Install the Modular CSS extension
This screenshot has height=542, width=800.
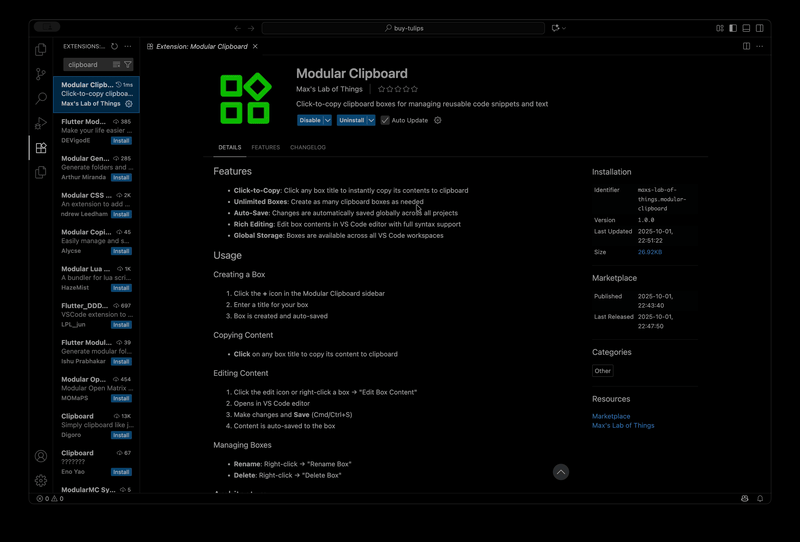(121, 214)
